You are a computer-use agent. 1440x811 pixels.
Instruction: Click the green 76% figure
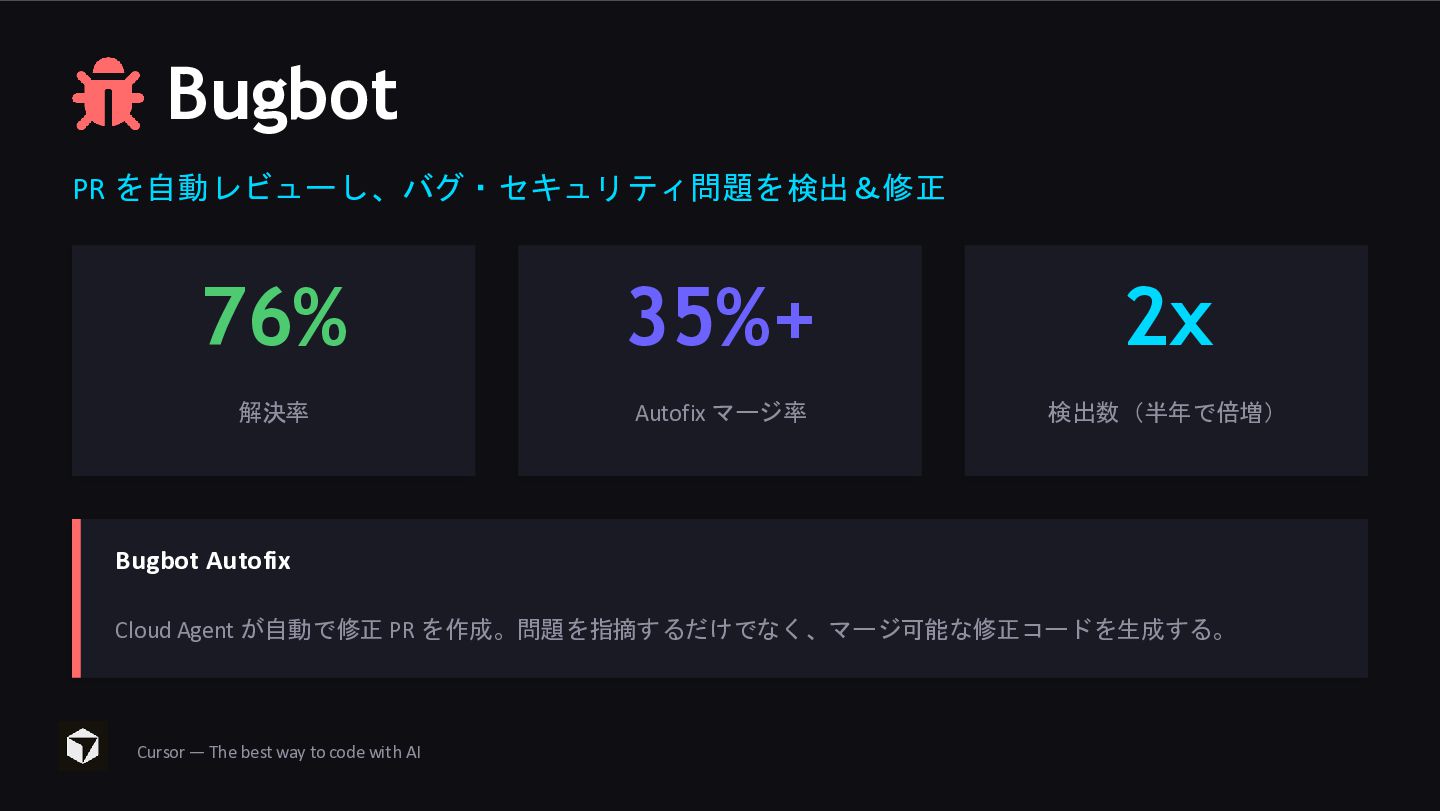click(x=275, y=316)
